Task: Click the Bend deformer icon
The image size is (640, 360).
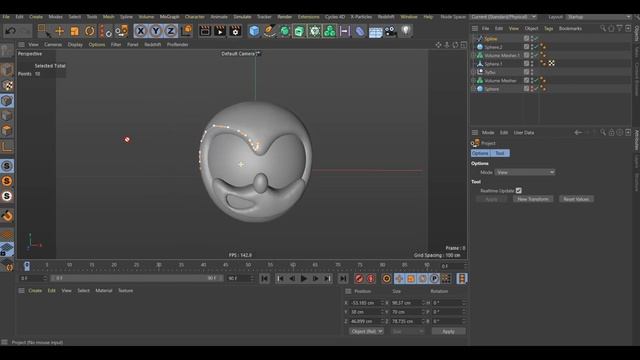Action: [x=360, y=31]
